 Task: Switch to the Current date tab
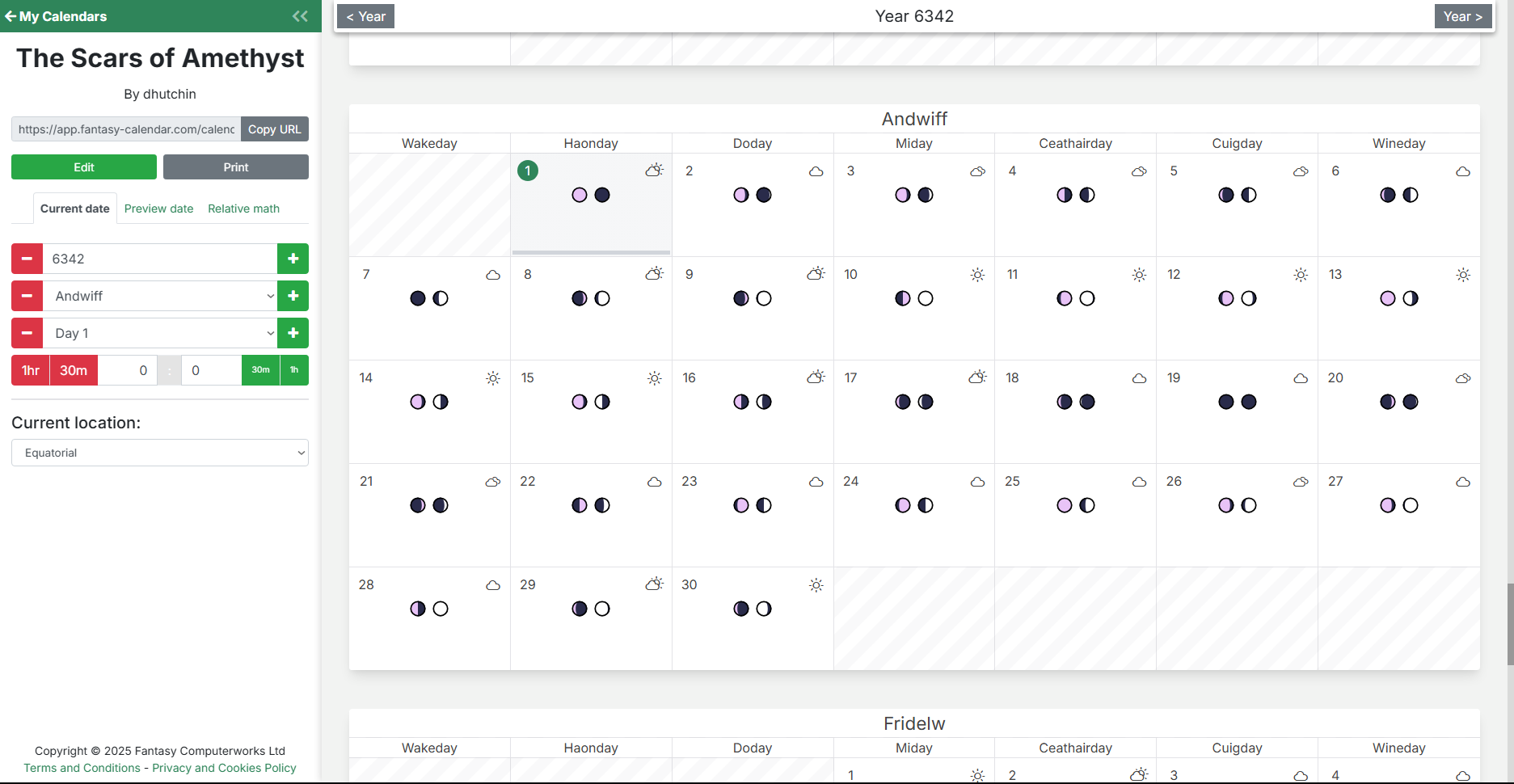click(x=75, y=209)
